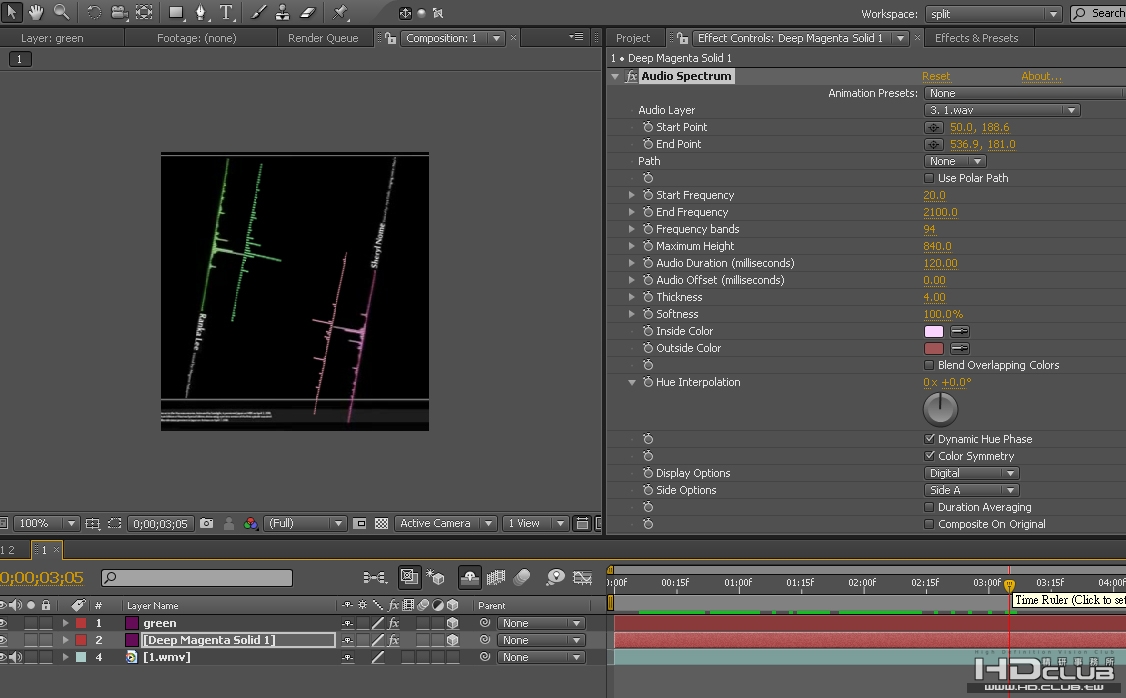
Task: Select the Horizontal Type tool
Action: (x=226, y=11)
